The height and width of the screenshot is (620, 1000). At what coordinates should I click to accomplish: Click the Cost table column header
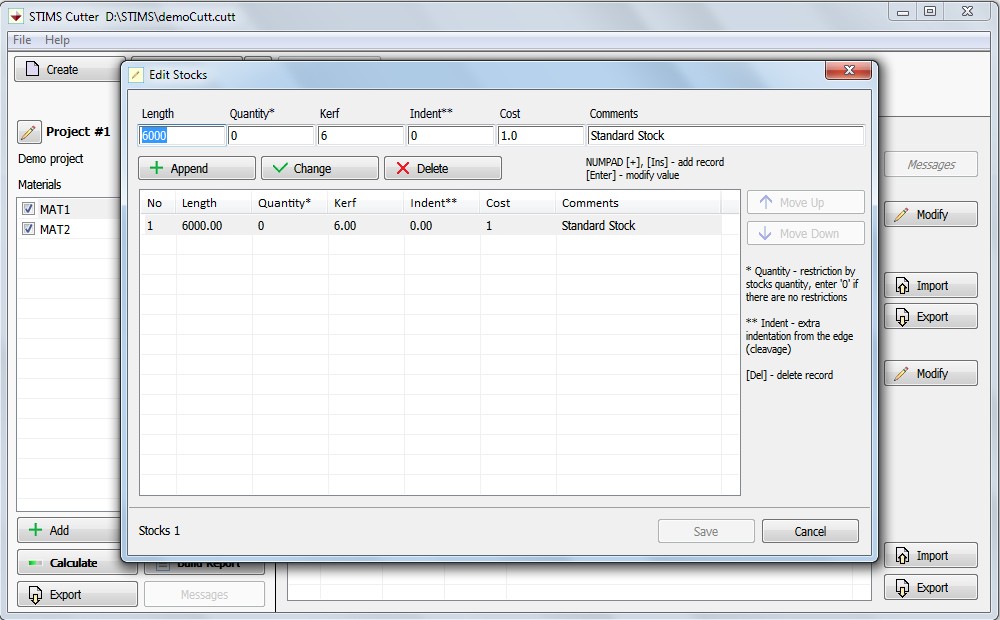coord(517,203)
